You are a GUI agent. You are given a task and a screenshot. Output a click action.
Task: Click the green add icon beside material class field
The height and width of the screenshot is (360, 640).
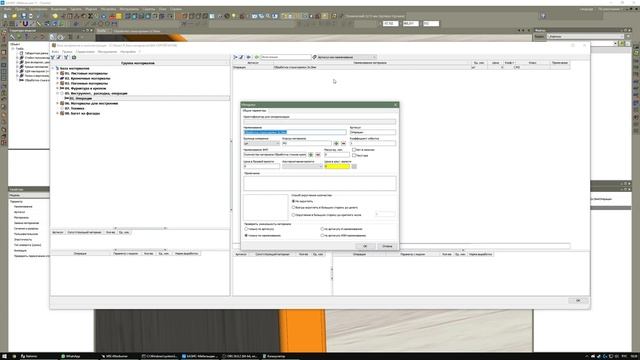[x=336, y=144]
